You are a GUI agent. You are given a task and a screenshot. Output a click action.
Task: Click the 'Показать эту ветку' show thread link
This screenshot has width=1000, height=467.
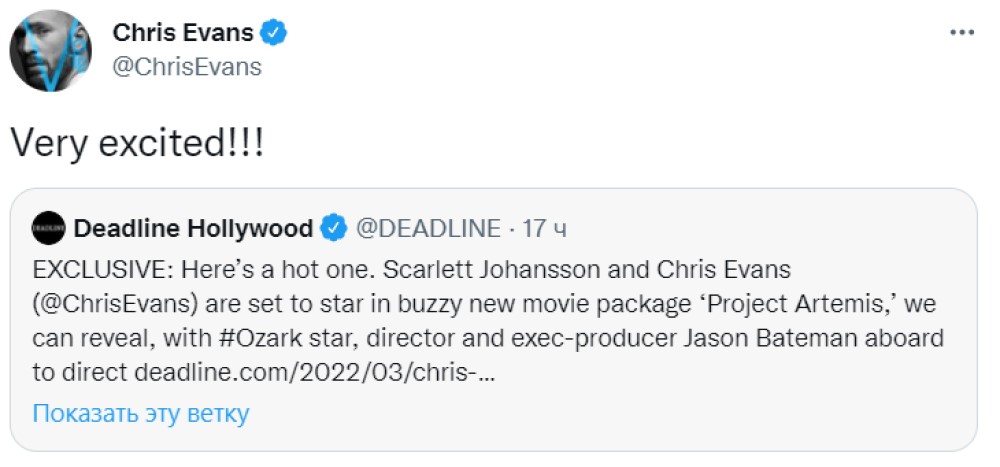(141, 413)
